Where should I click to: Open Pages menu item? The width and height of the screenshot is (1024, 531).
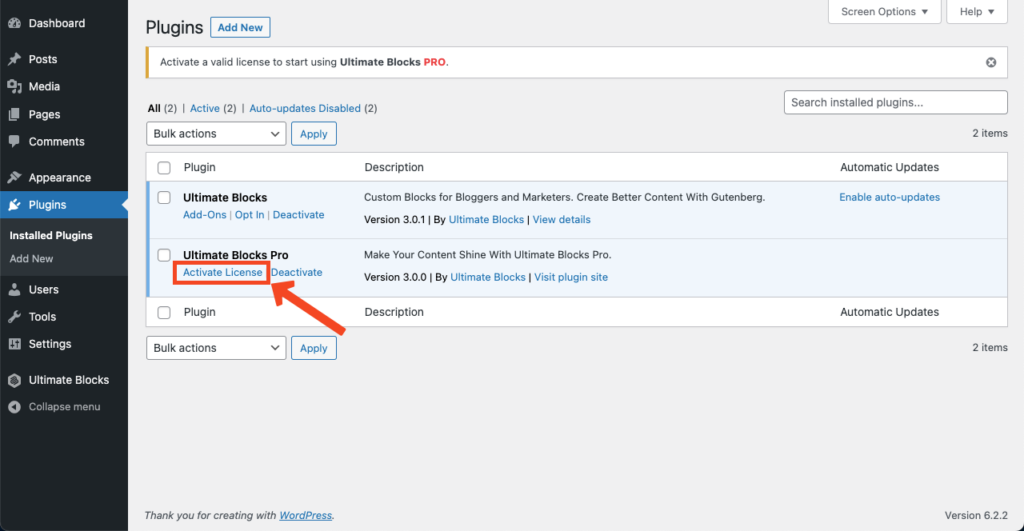point(44,114)
